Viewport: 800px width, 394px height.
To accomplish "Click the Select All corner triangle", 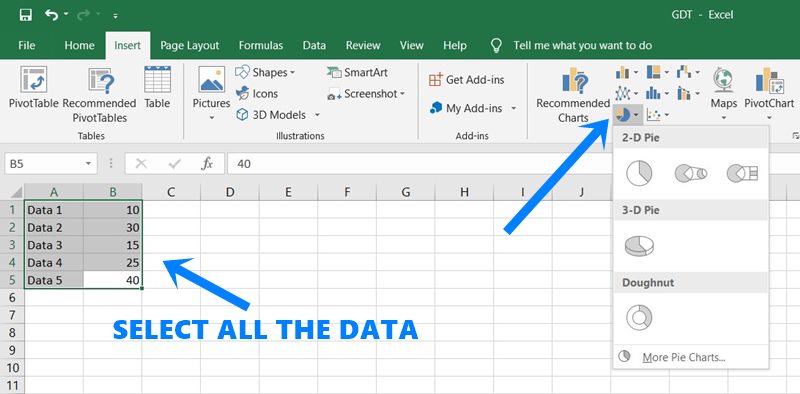I will pos(16,192).
